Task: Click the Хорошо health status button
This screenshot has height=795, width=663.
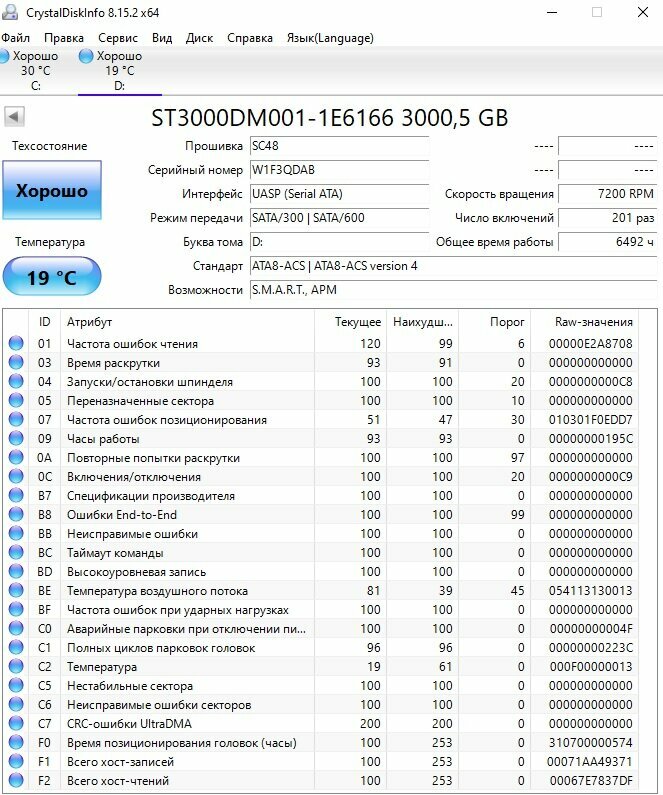Action: pyautogui.click(x=52, y=190)
